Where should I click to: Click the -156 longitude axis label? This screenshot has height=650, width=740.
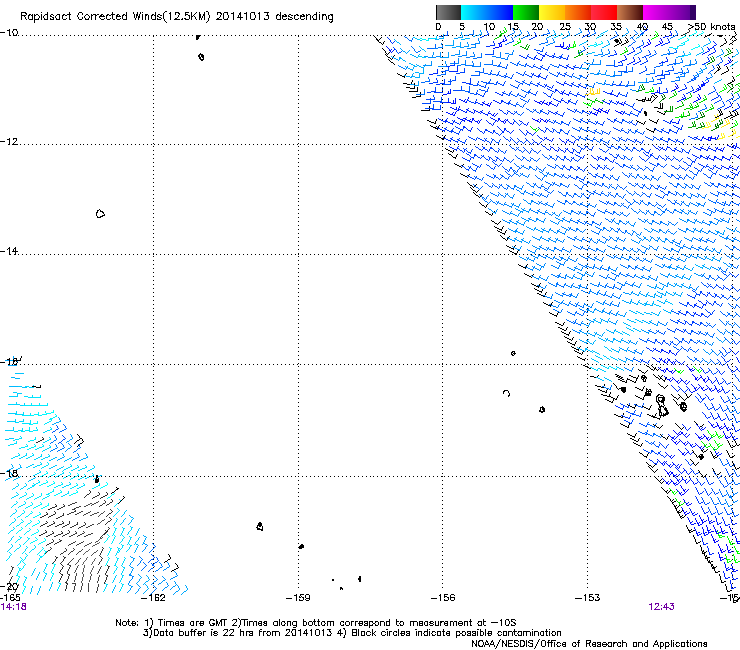[x=443, y=598]
